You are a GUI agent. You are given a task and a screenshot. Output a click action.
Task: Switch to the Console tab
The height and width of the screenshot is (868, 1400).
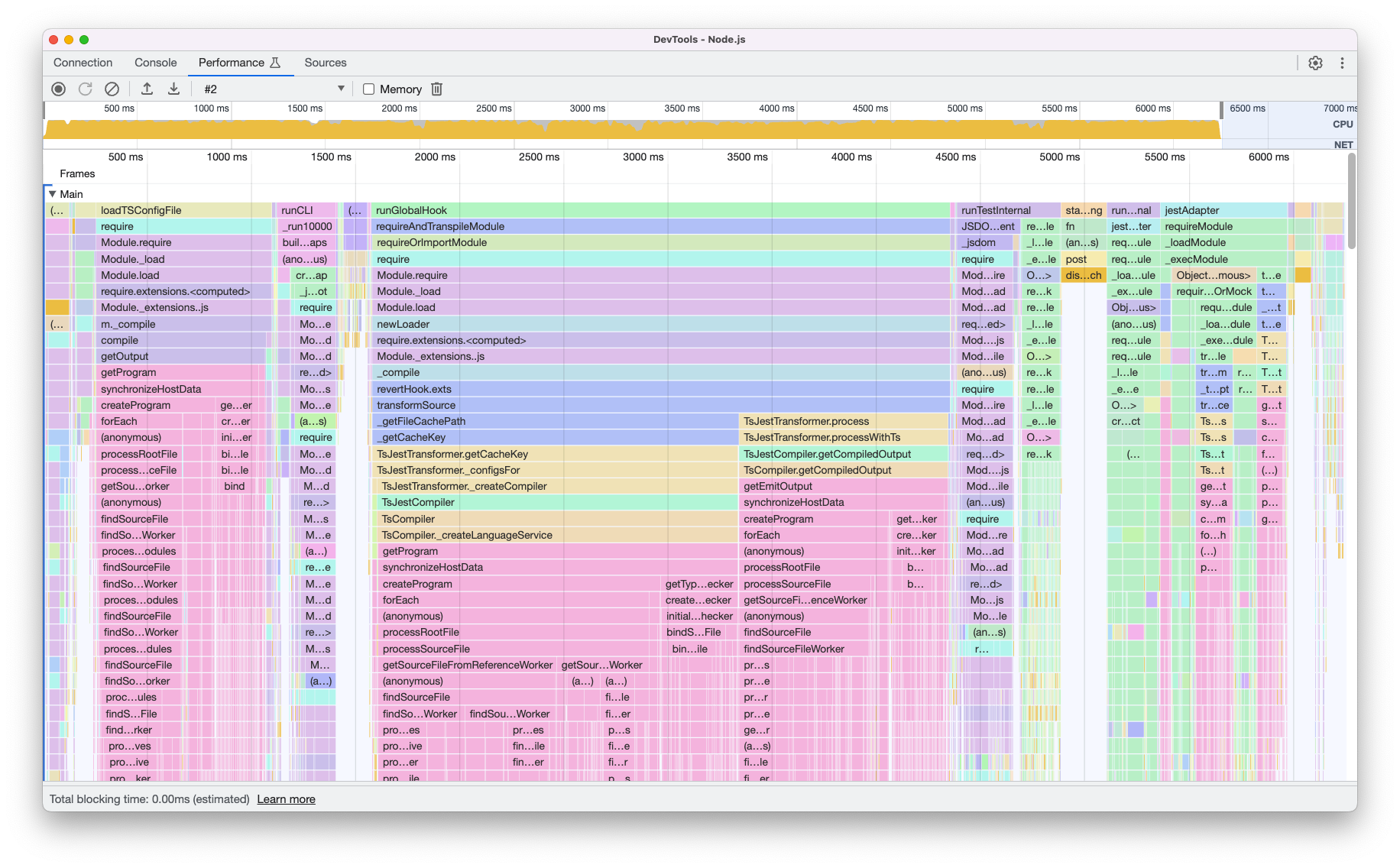(155, 63)
